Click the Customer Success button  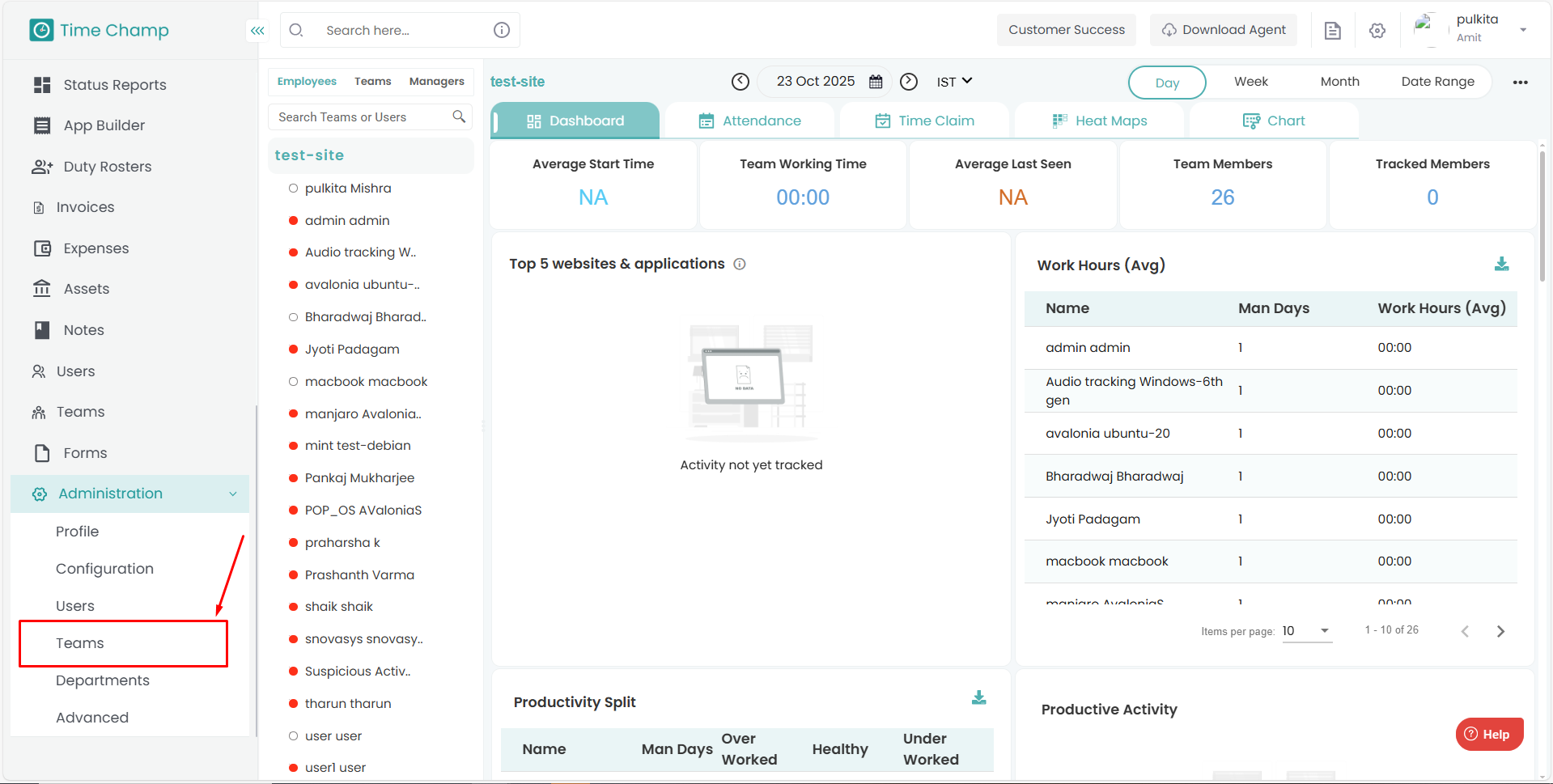click(1066, 30)
